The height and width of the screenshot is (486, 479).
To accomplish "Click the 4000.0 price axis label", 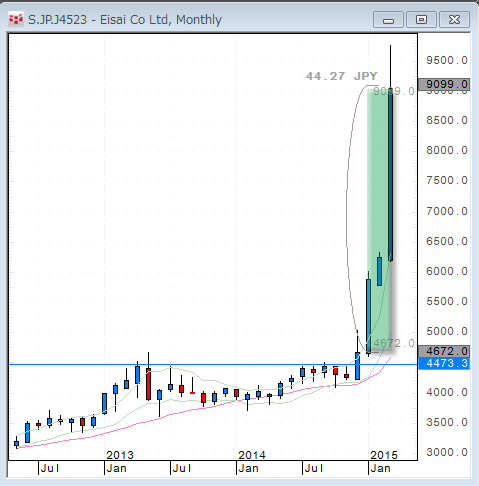I will pos(447,392).
